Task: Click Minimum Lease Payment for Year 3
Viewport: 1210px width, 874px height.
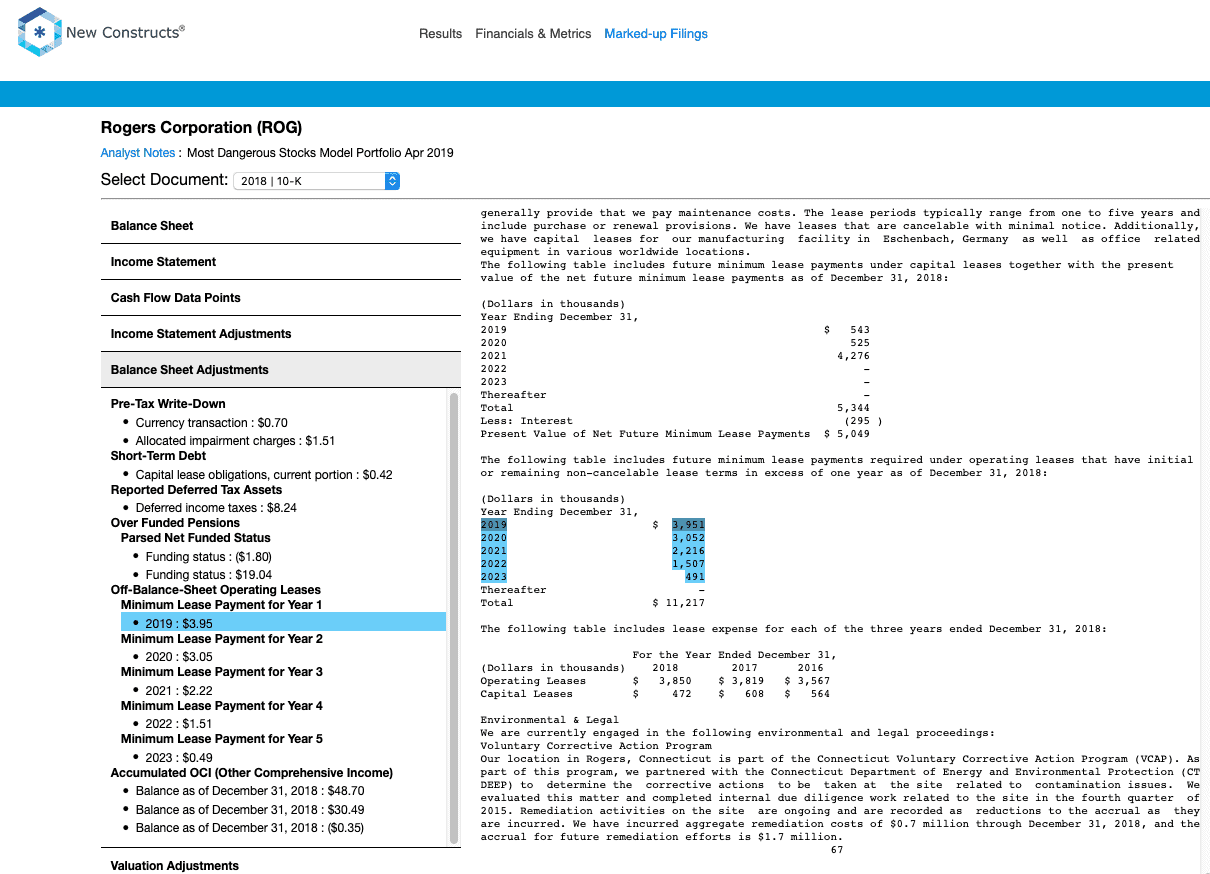Action: tap(222, 672)
